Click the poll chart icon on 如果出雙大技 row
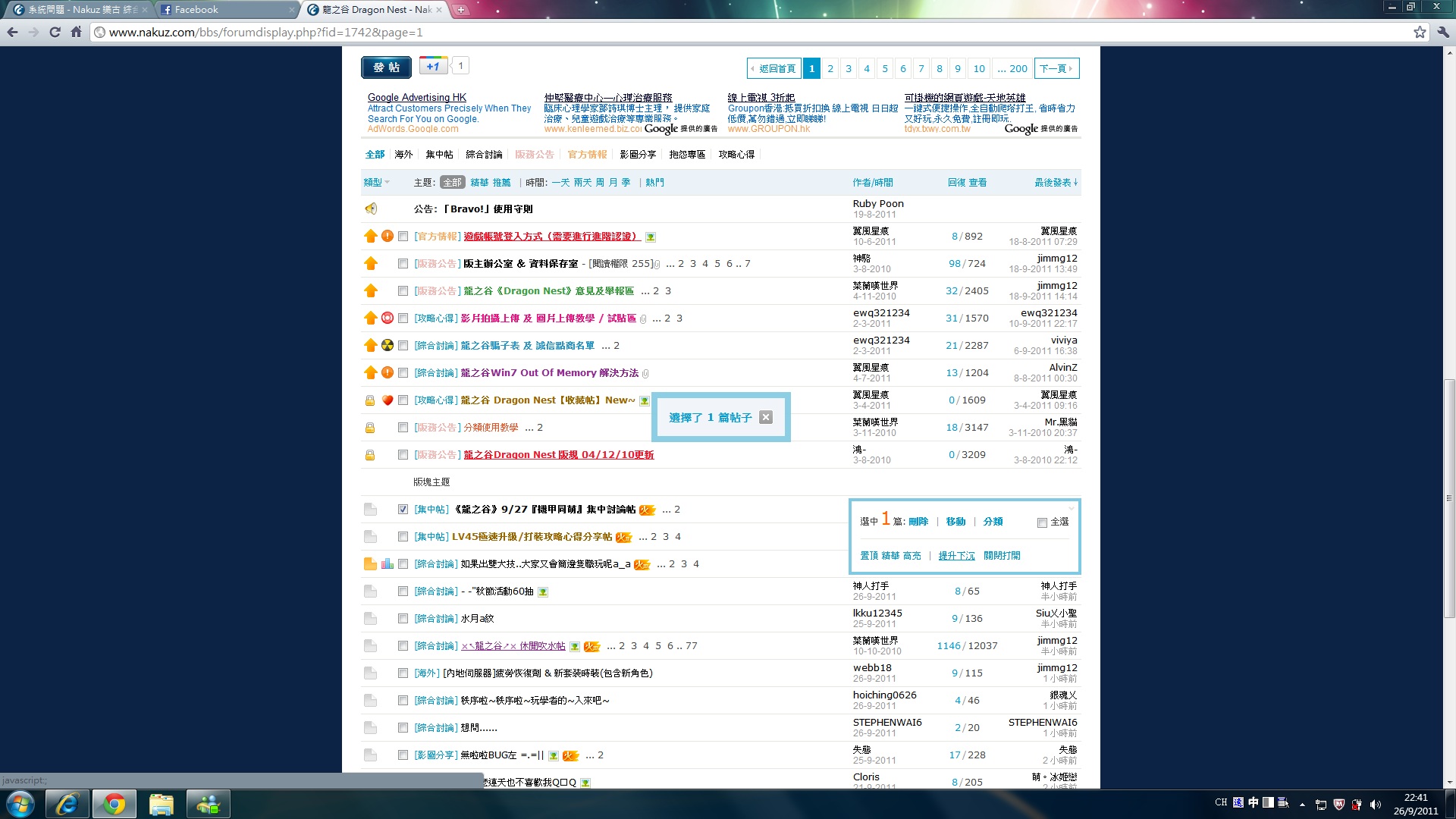1456x819 pixels. [x=388, y=563]
